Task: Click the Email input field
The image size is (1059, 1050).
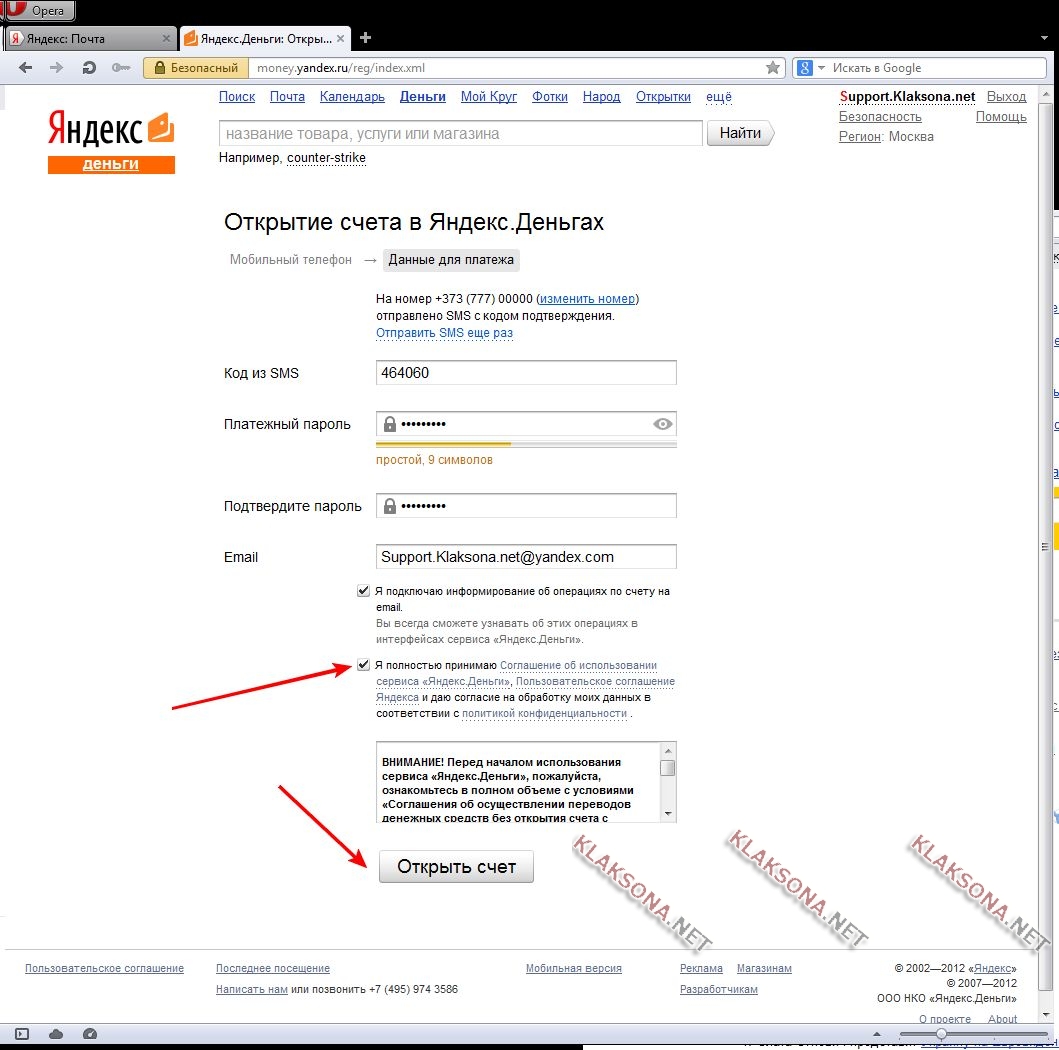Action: [x=526, y=557]
